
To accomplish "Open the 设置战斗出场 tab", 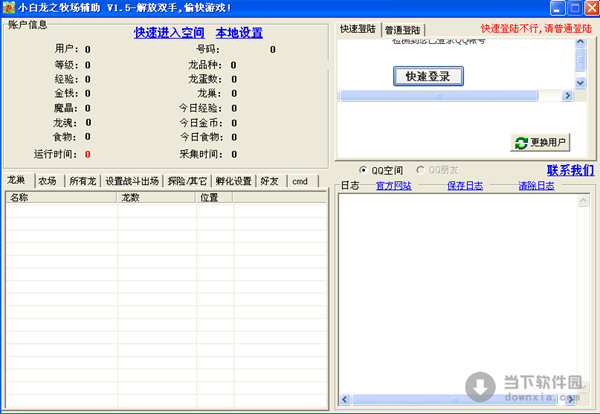I will (x=131, y=181).
